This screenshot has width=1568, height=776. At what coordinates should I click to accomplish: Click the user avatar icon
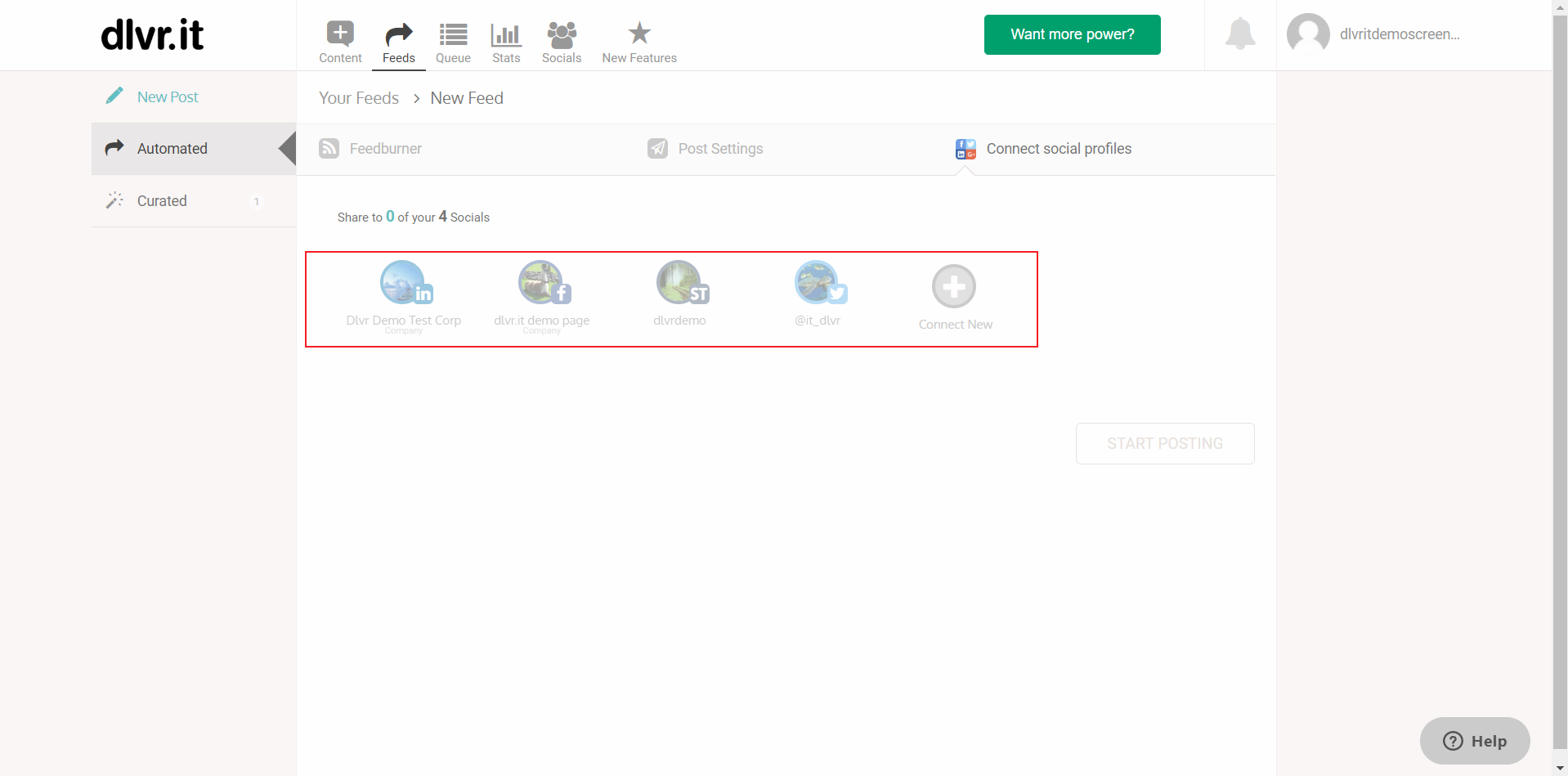(1308, 34)
